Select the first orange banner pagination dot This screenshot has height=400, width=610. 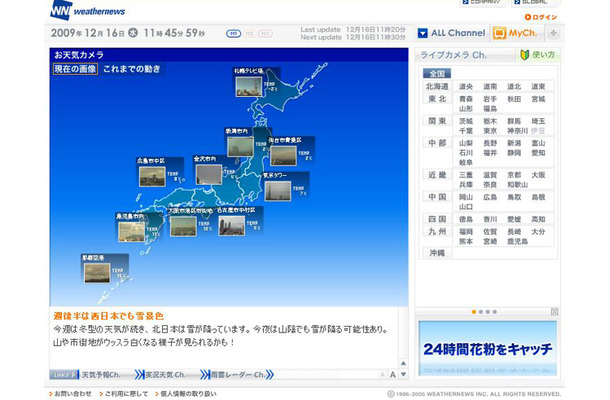pos(474,312)
